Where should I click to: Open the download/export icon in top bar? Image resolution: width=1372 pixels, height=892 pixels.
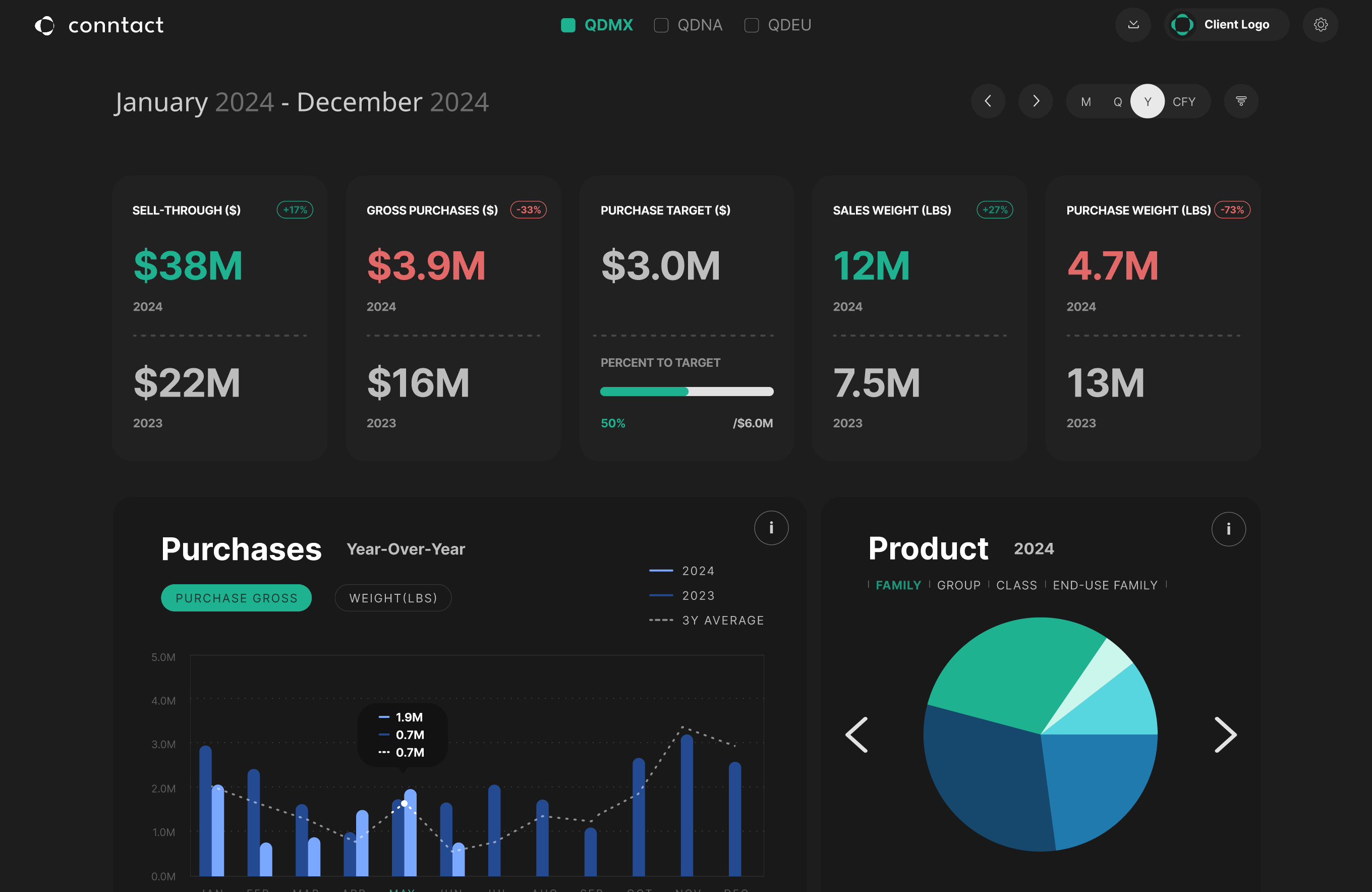click(1133, 25)
